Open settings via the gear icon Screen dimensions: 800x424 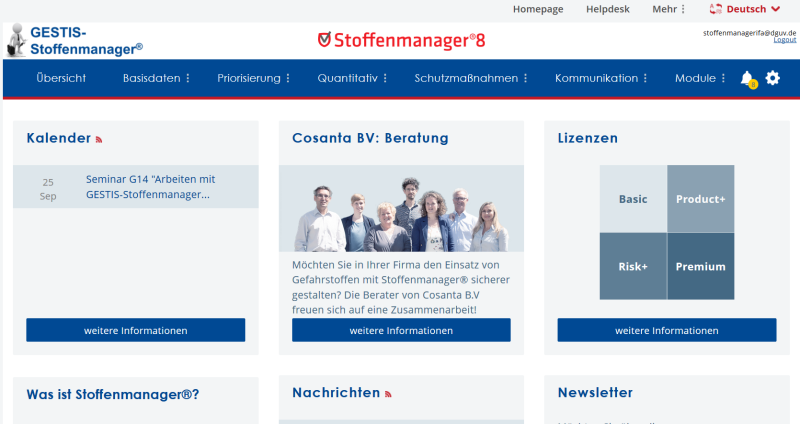772,78
